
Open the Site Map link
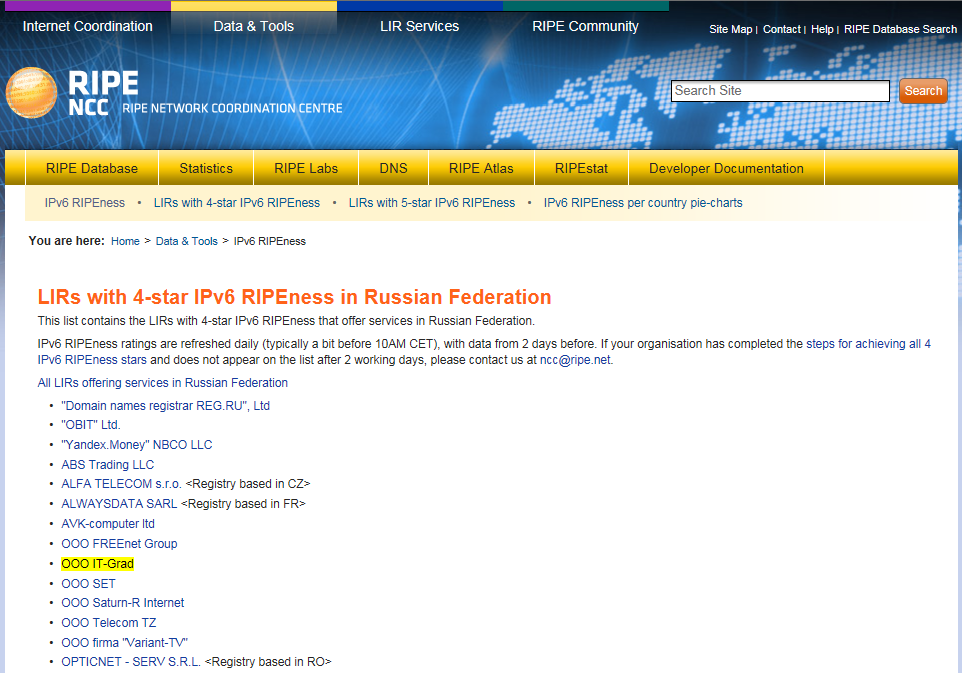pos(730,29)
